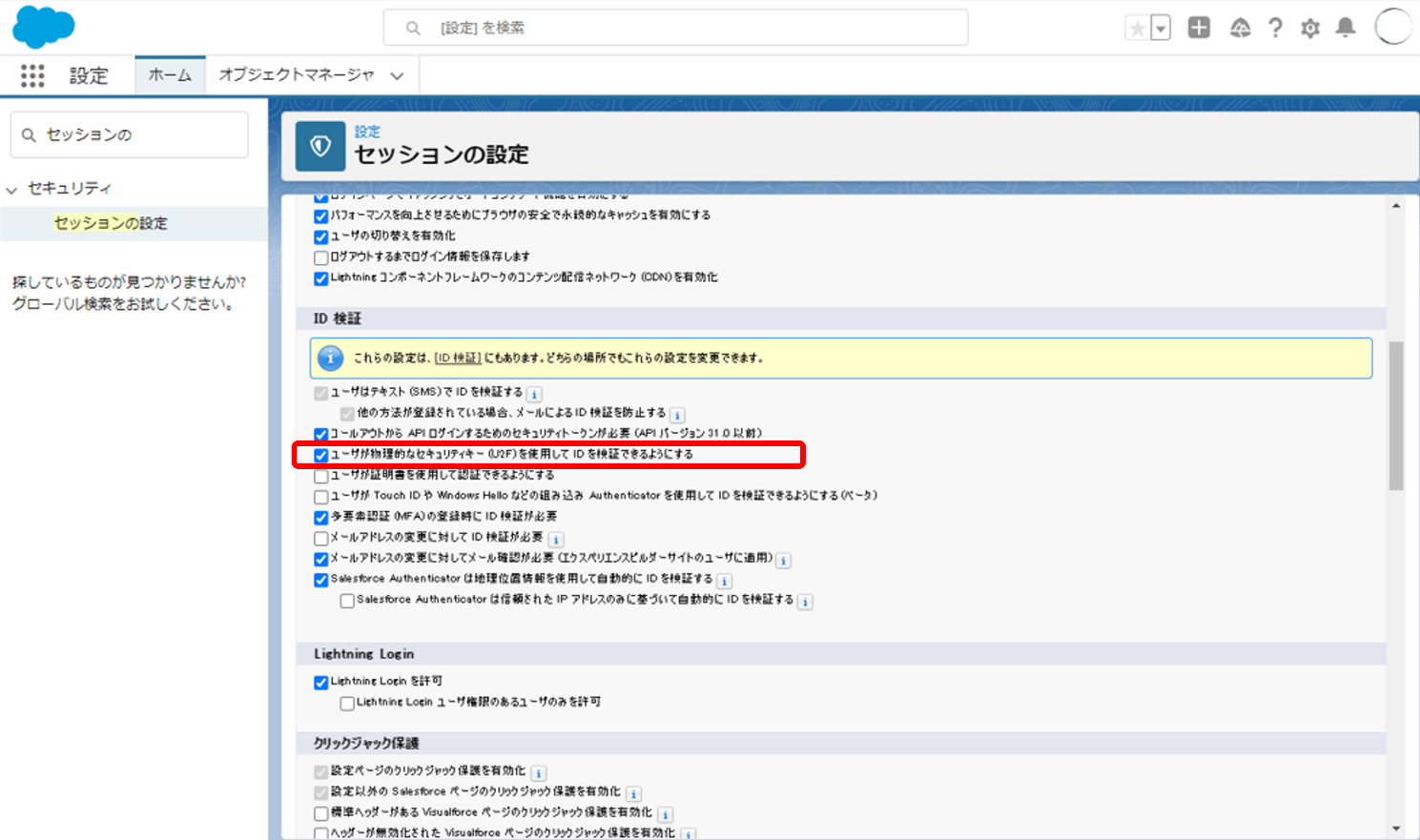The height and width of the screenshot is (840, 1420).
Task: Open the global actions plus icon
Action: [x=1199, y=28]
